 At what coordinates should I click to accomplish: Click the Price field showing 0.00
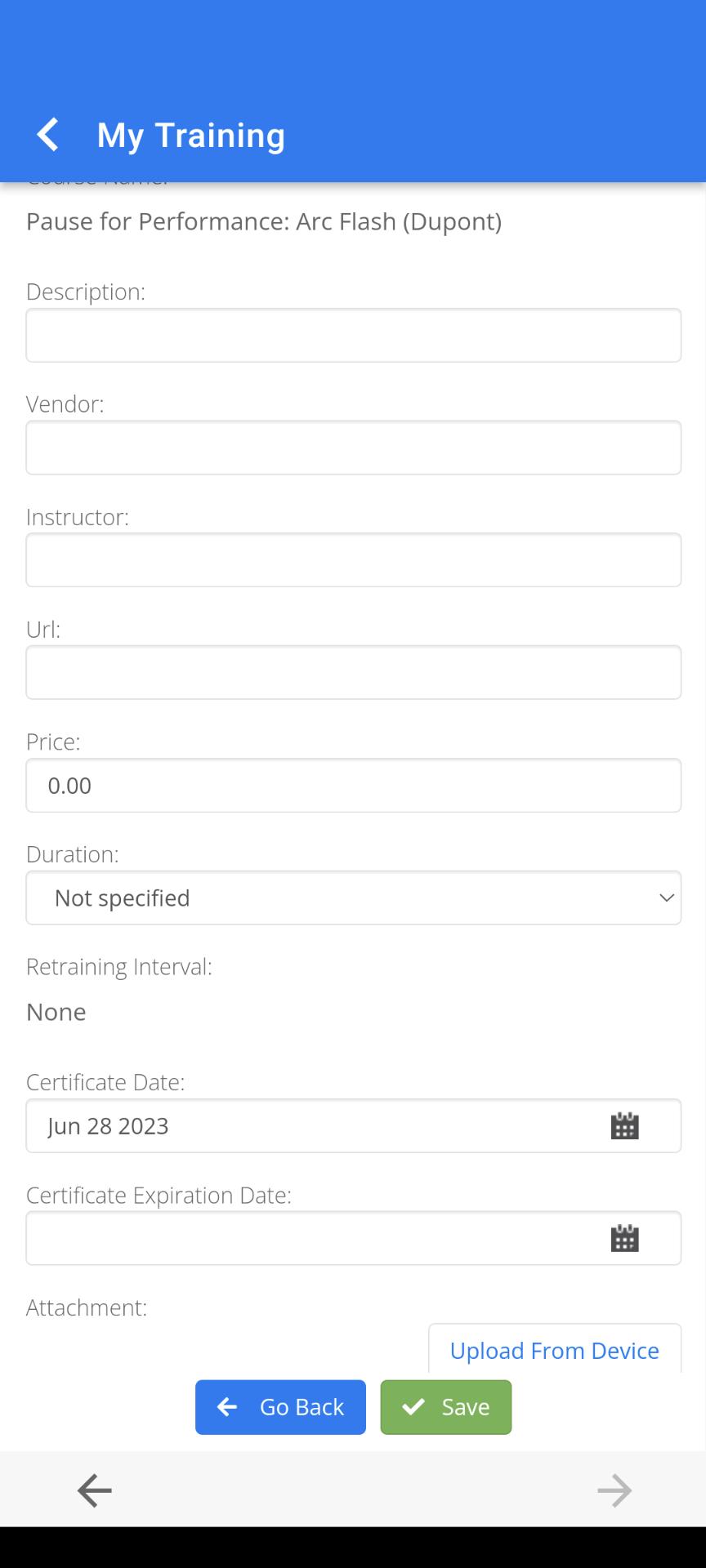click(354, 785)
